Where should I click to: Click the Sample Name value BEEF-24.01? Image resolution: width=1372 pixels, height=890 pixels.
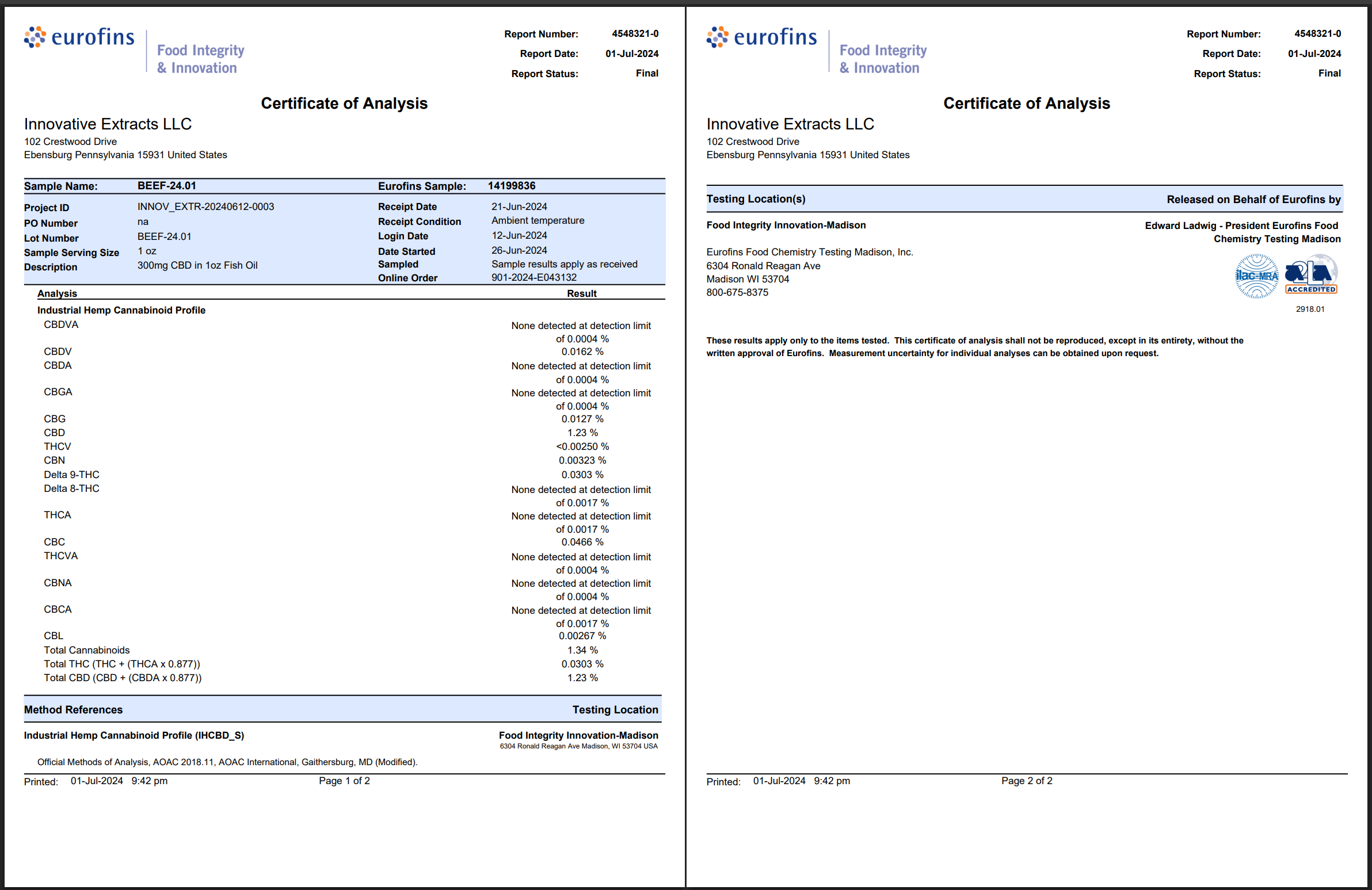[x=166, y=186]
